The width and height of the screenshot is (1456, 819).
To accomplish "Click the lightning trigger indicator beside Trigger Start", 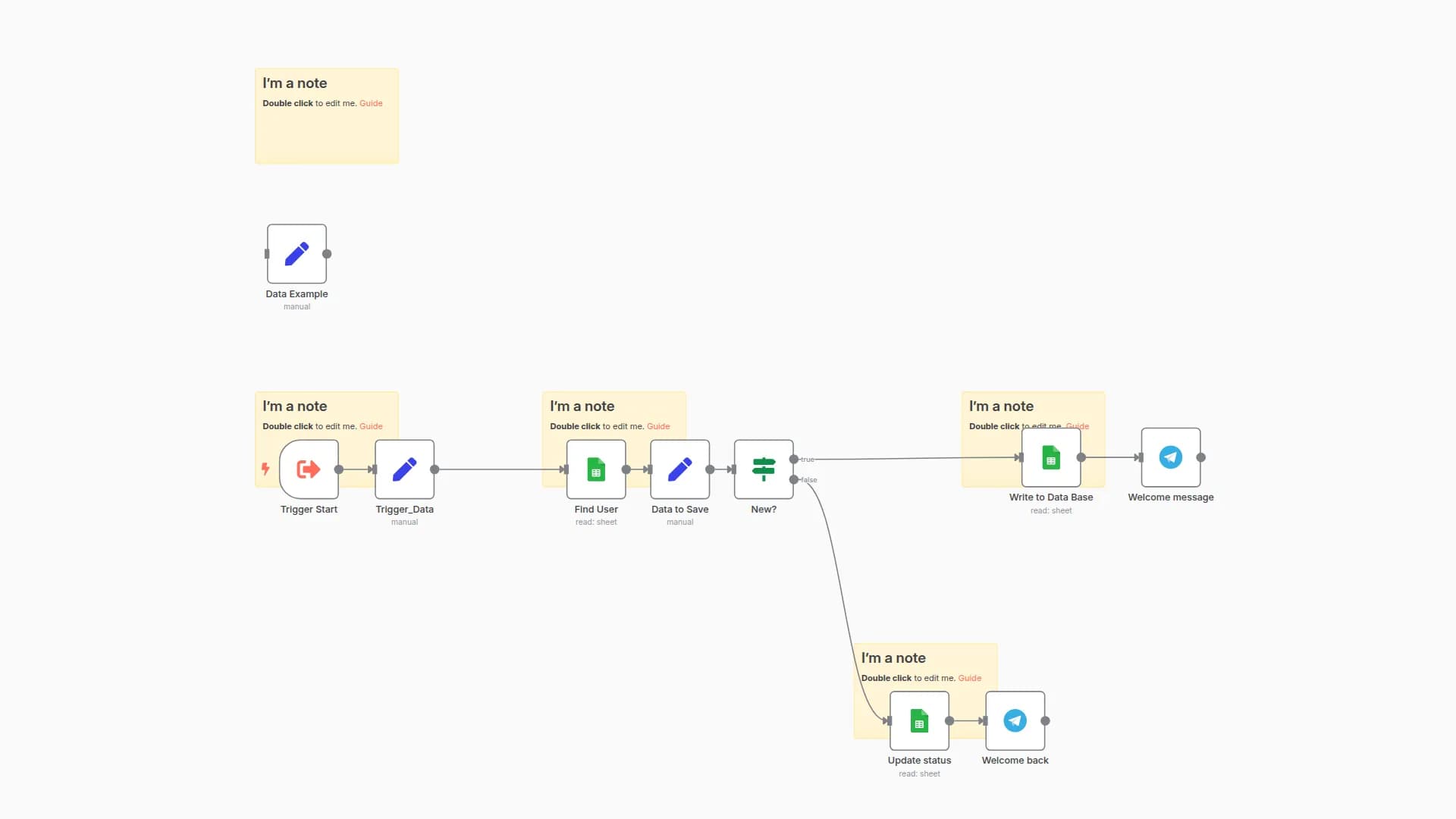I will pyautogui.click(x=265, y=469).
